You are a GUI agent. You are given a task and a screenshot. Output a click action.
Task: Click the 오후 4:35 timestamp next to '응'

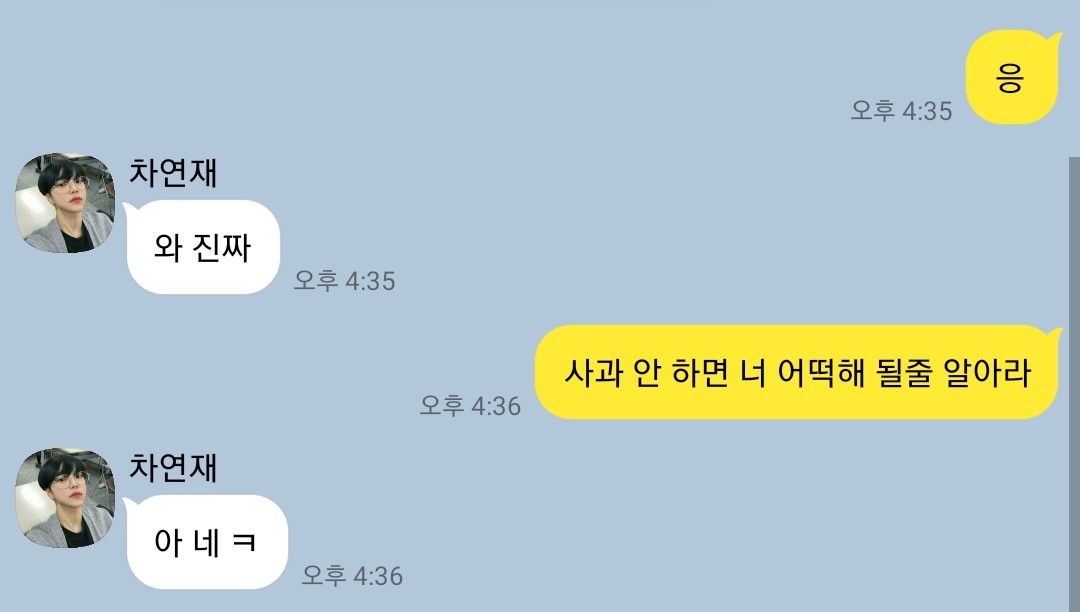(x=902, y=110)
